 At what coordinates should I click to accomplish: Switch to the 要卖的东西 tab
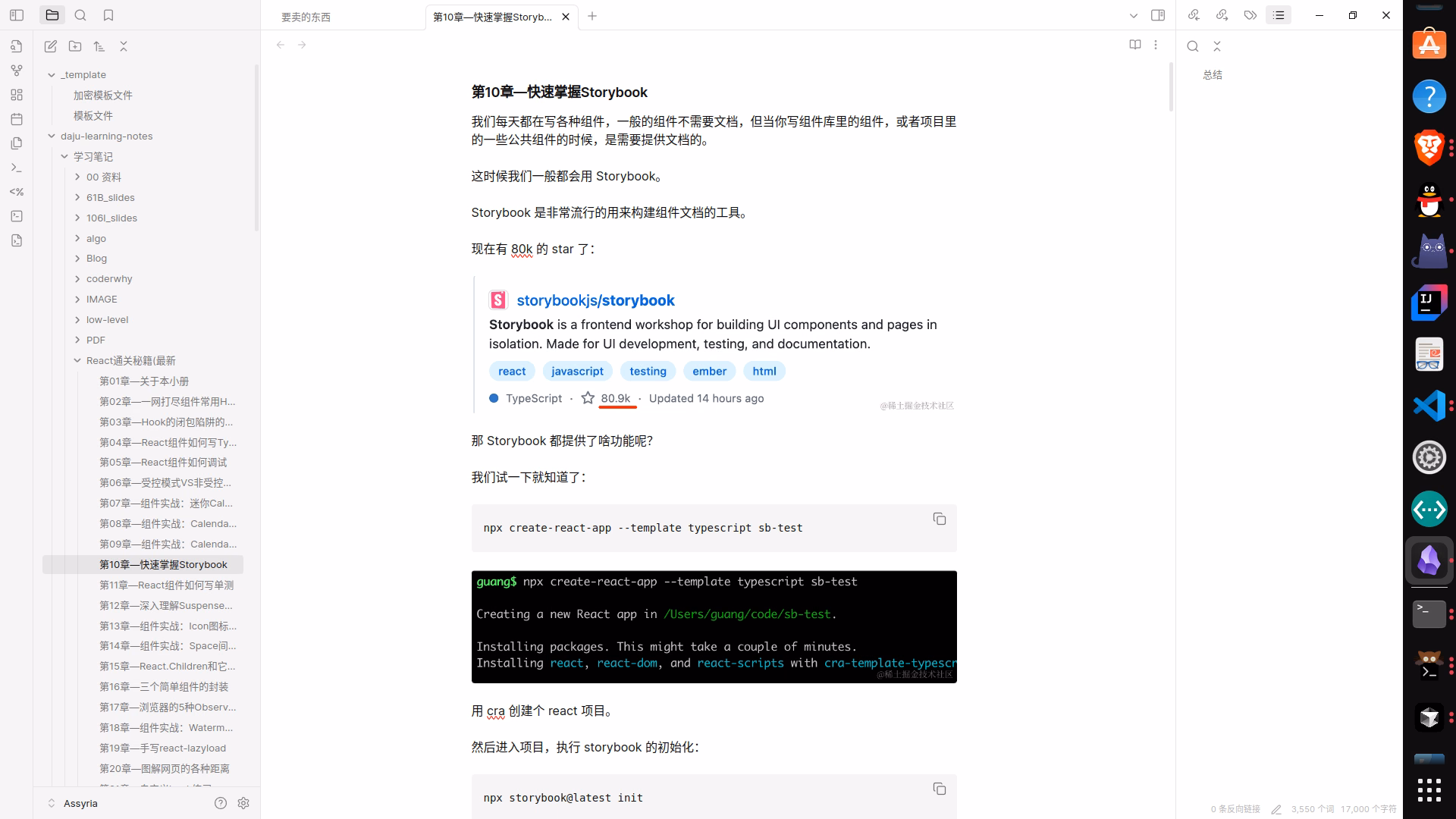pyautogui.click(x=306, y=17)
